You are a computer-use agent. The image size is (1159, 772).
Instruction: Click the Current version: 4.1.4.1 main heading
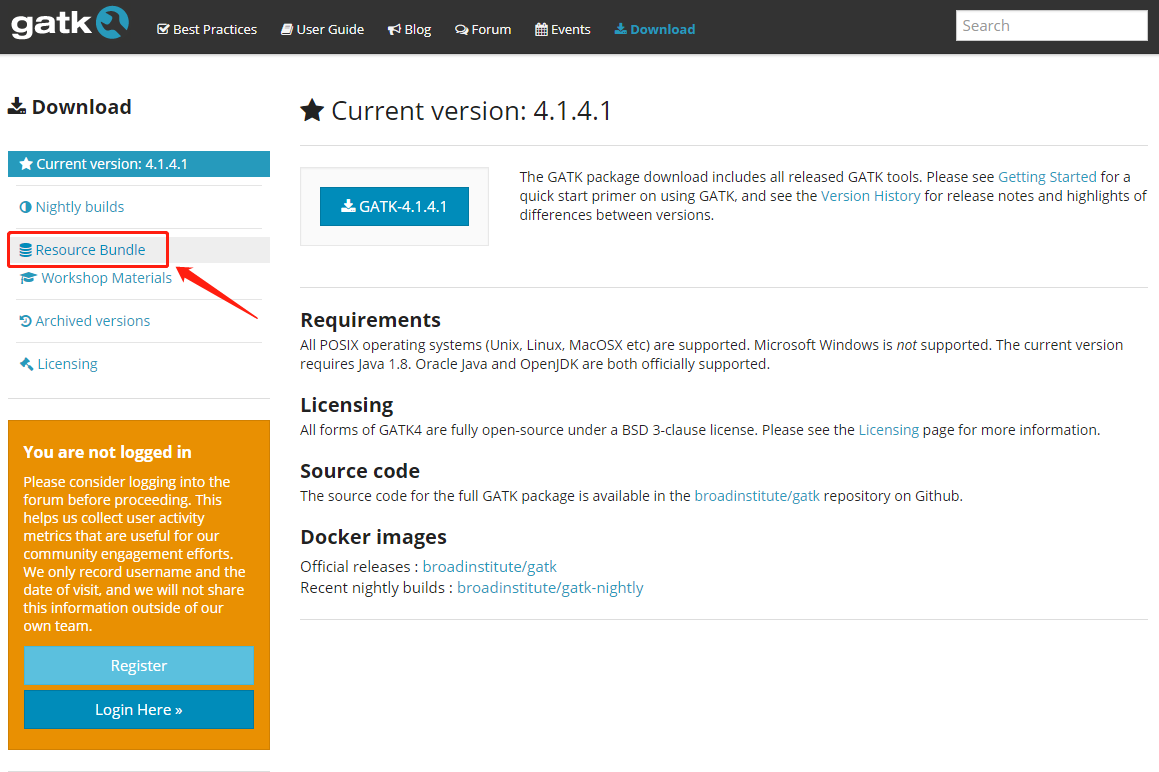[471, 110]
